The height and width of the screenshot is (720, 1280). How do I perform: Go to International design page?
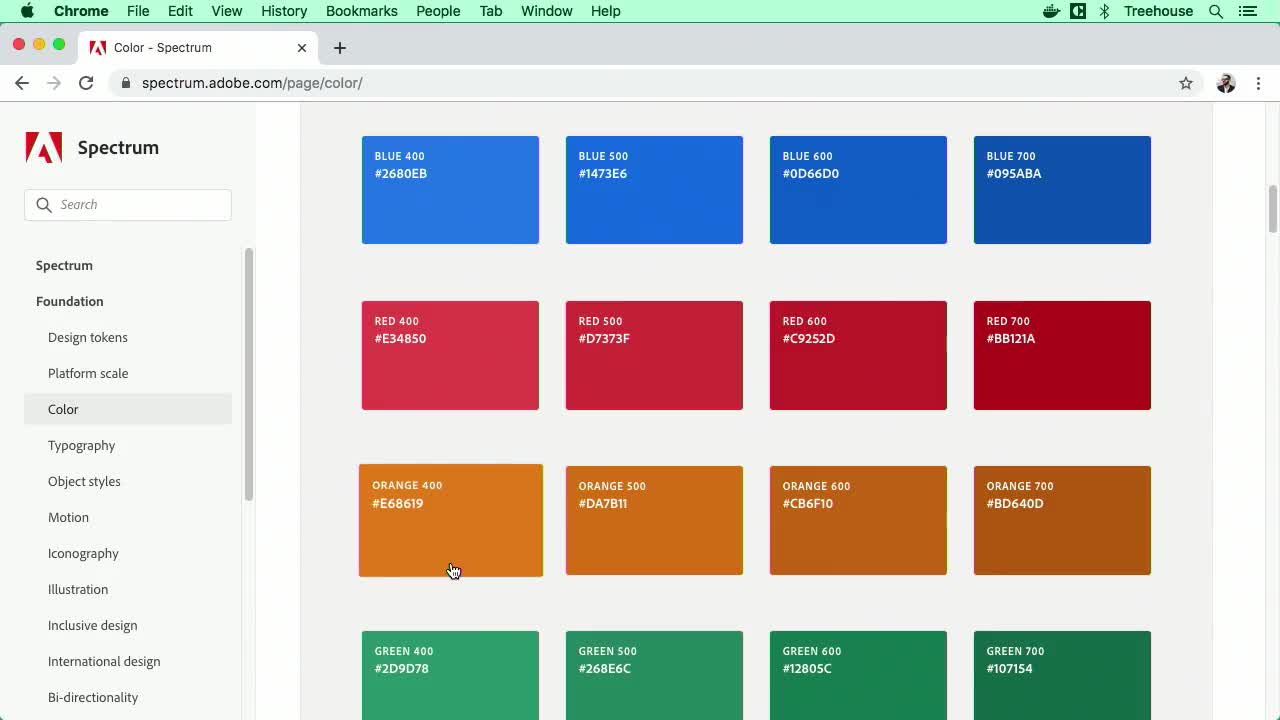104,661
